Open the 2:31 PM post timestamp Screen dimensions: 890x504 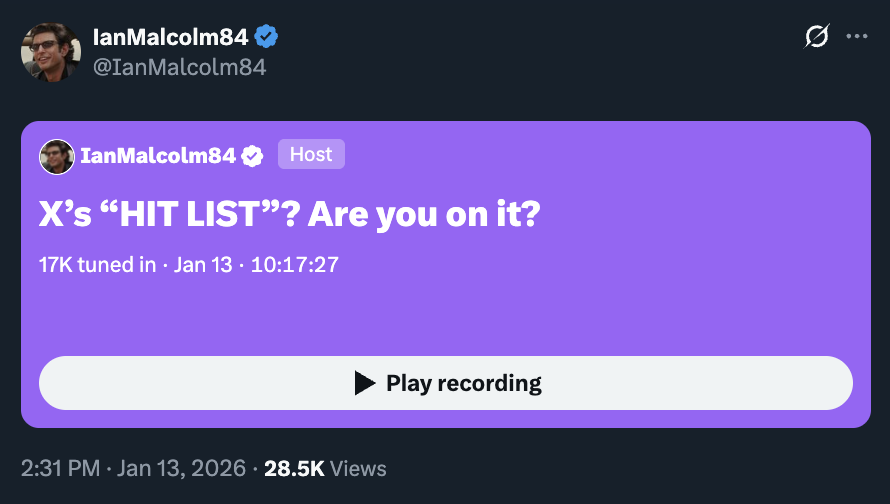62,467
